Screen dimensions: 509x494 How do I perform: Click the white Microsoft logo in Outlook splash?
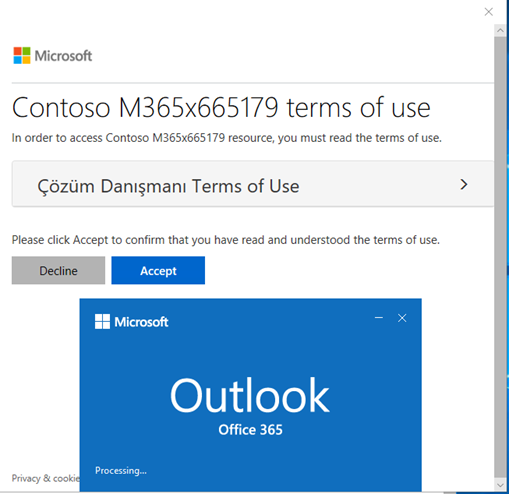(x=132, y=322)
